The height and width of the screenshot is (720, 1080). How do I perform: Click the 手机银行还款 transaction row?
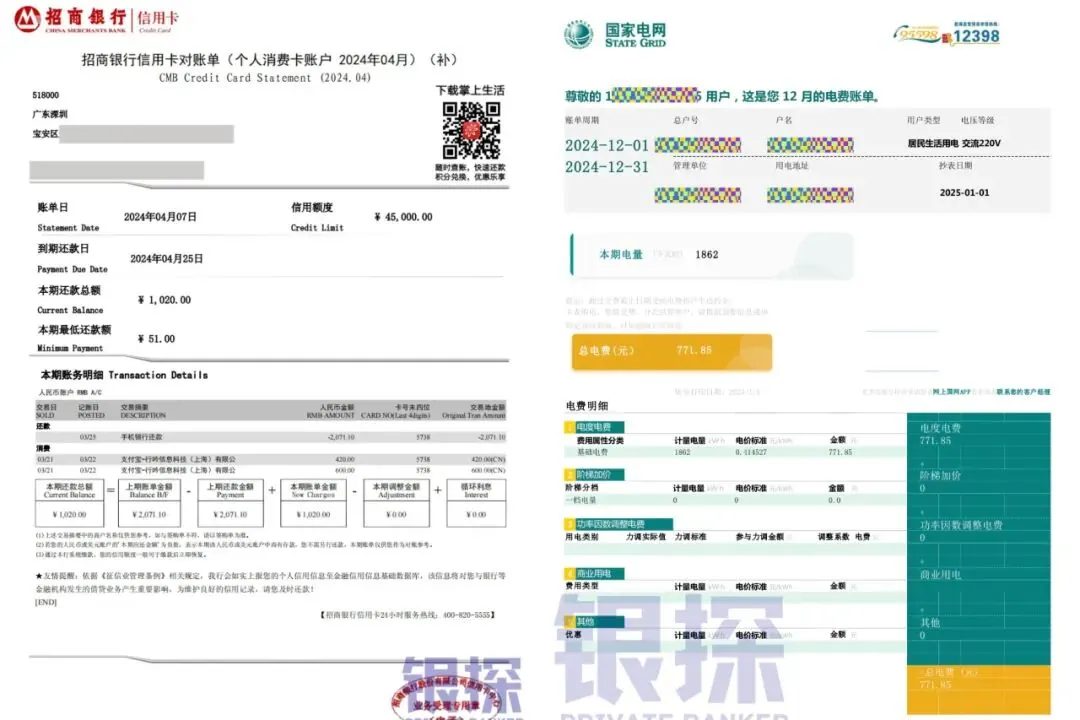point(271,437)
